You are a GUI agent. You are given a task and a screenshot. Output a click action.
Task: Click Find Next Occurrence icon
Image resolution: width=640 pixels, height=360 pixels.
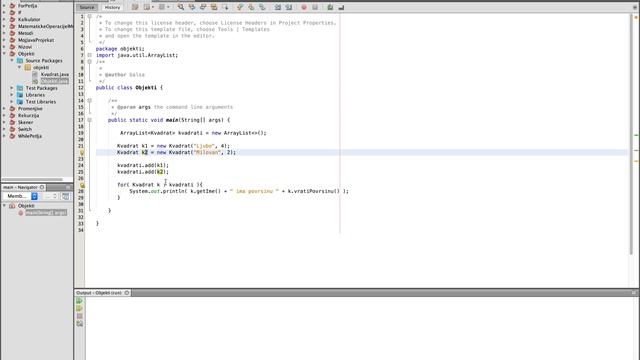click(203, 7)
